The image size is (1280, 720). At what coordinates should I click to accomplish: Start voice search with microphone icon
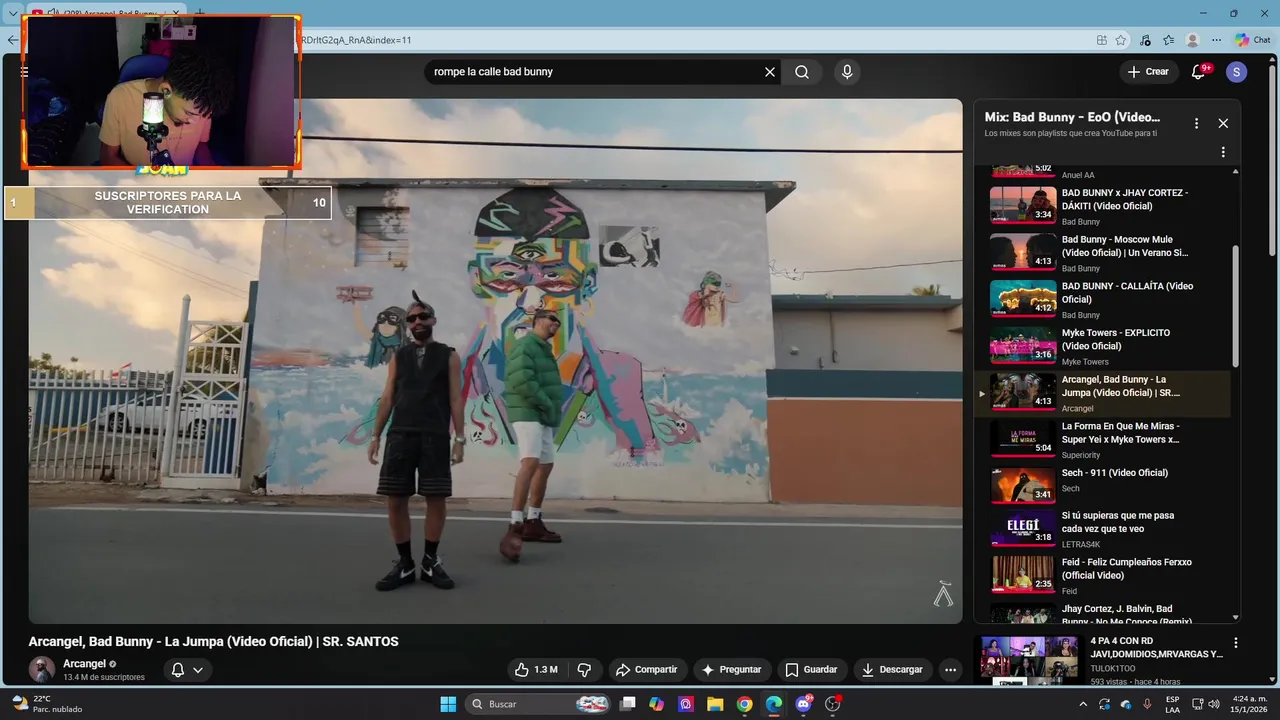847,72
